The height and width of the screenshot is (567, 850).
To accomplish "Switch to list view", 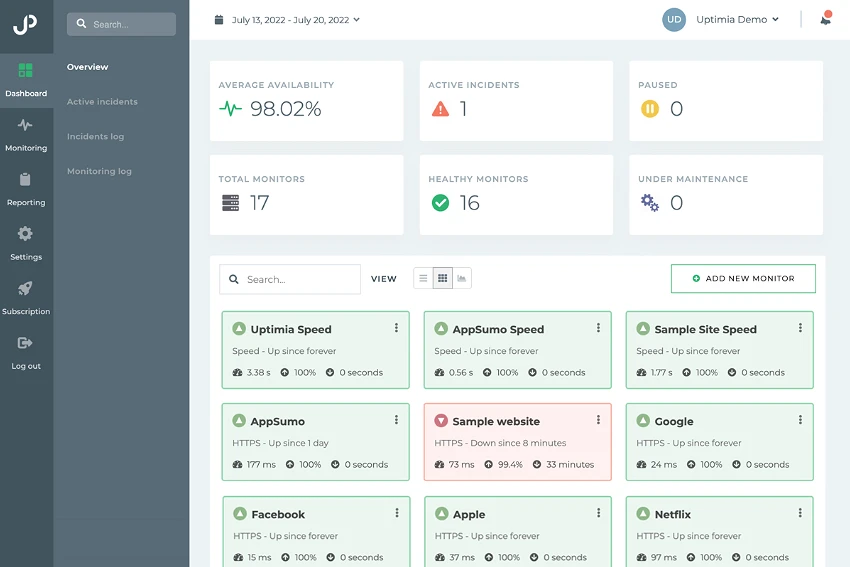I will click(x=423, y=278).
